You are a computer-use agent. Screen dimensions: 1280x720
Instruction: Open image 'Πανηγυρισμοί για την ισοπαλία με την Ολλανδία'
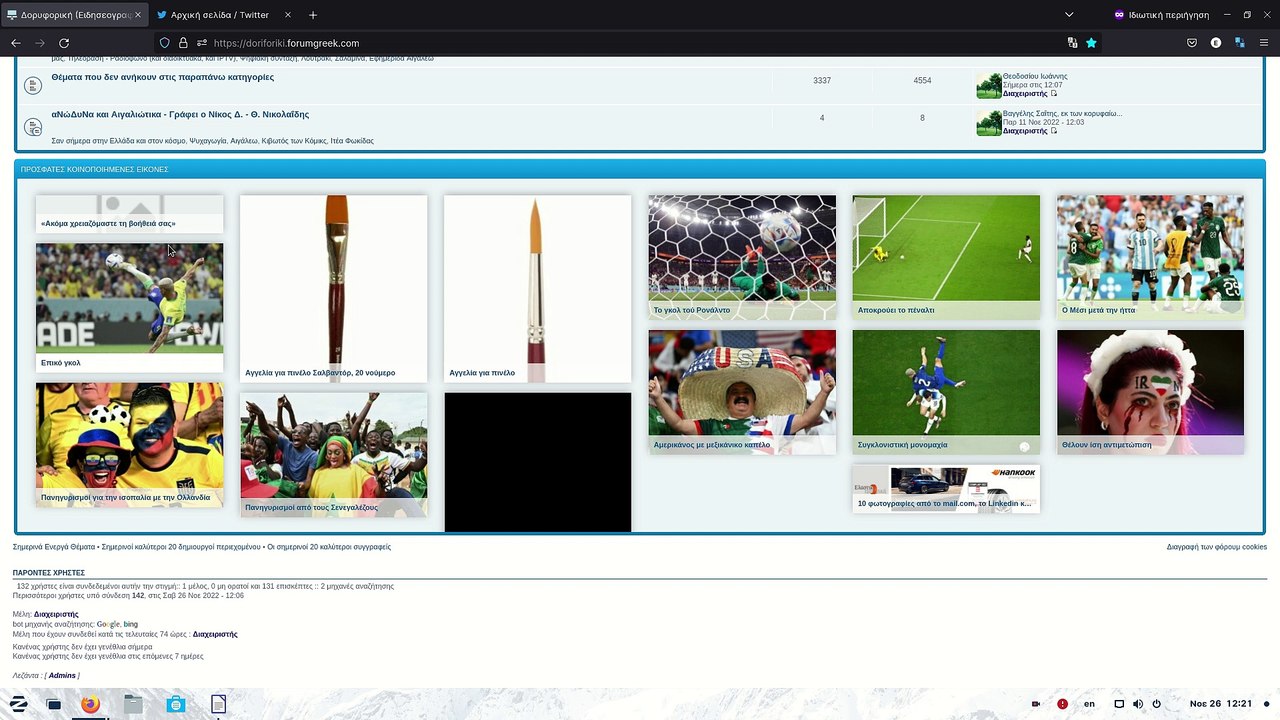click(x=130, y=444)
